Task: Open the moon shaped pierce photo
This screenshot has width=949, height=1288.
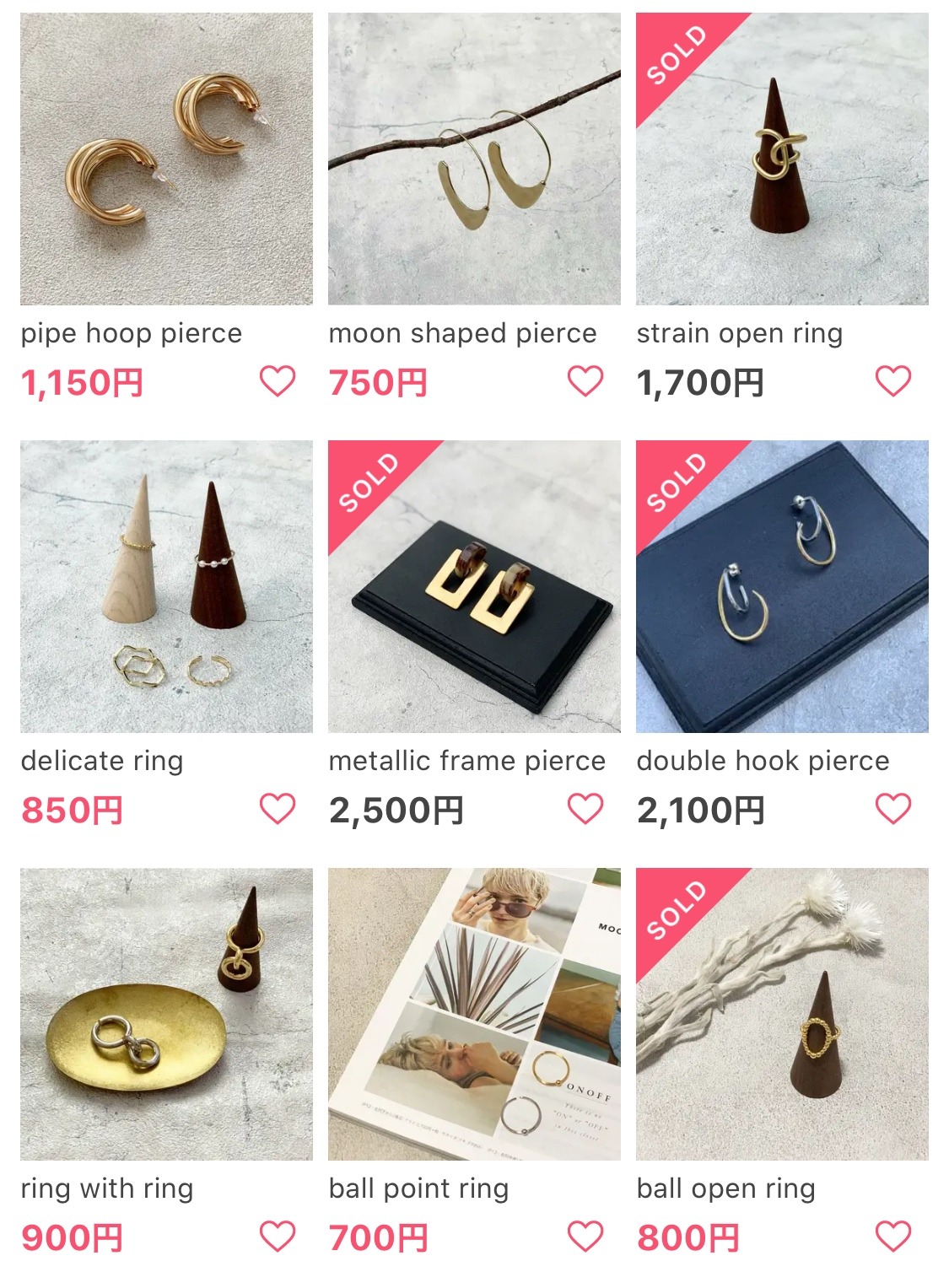Action: point(474,159)
